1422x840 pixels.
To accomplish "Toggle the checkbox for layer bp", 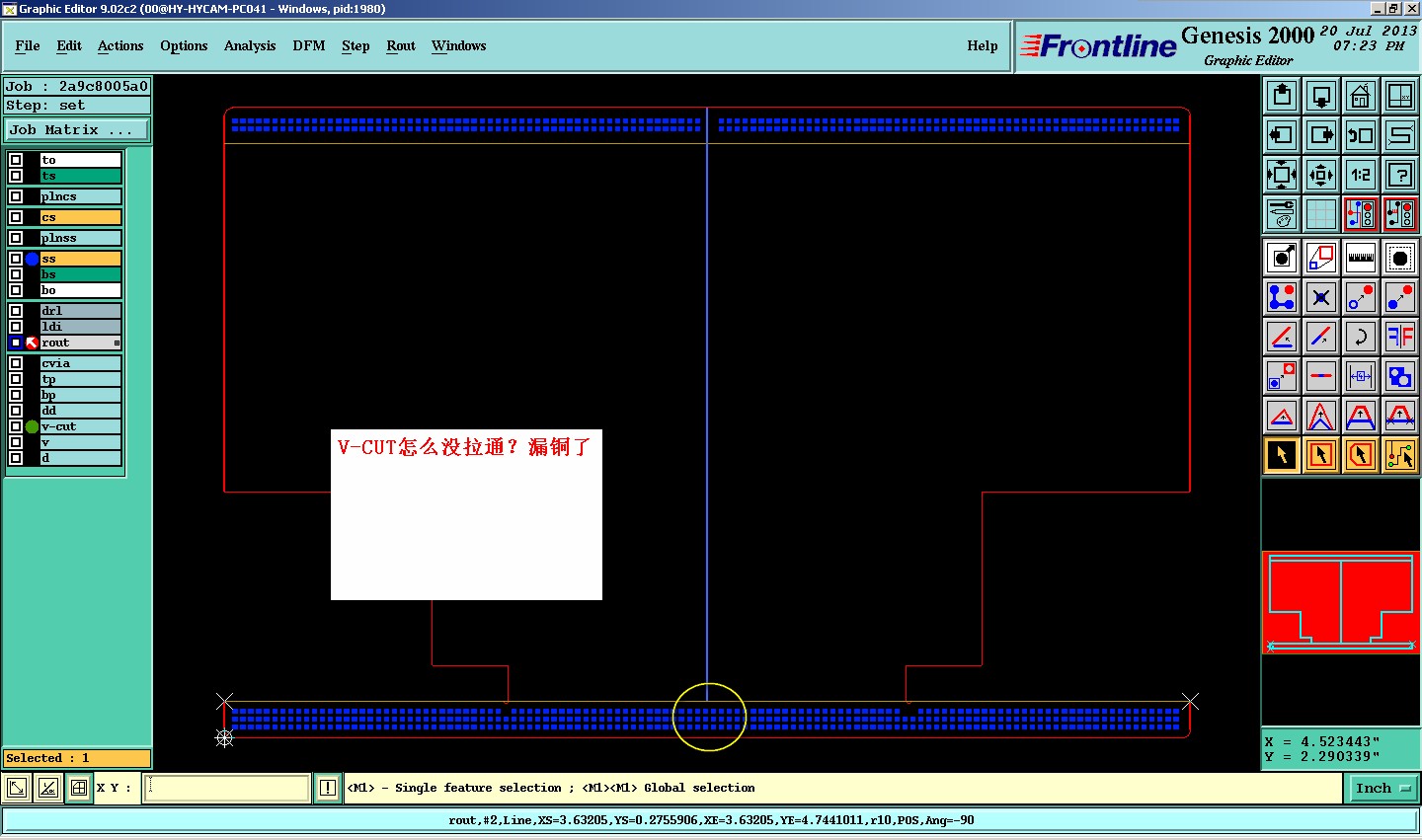I will tap(16, 395).
